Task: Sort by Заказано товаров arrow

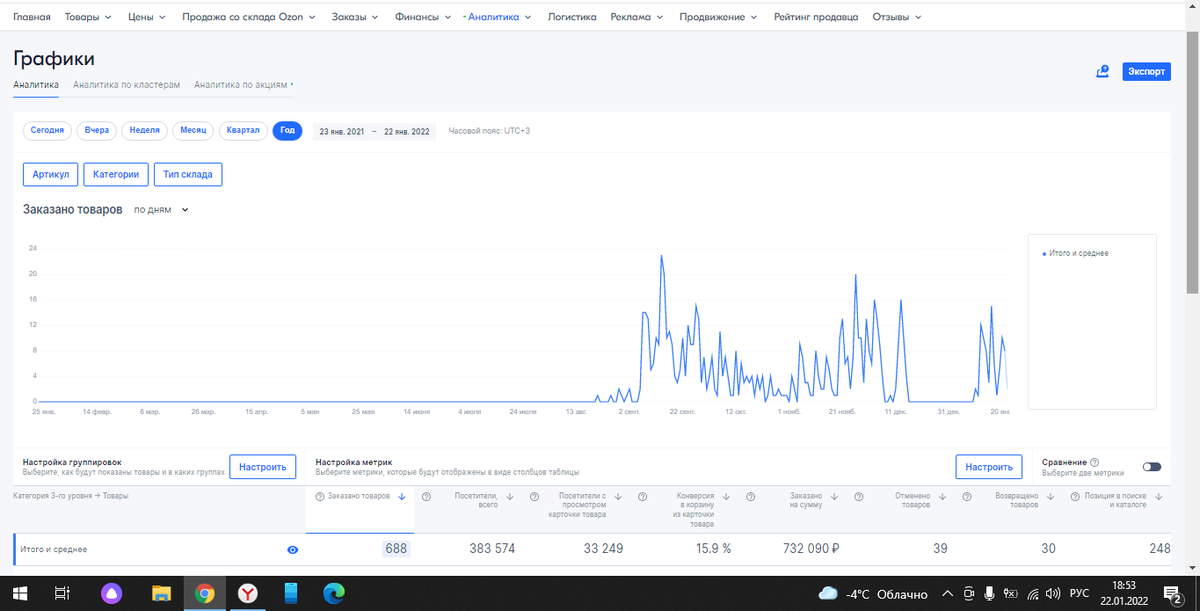Action: [x=402, y=496]
